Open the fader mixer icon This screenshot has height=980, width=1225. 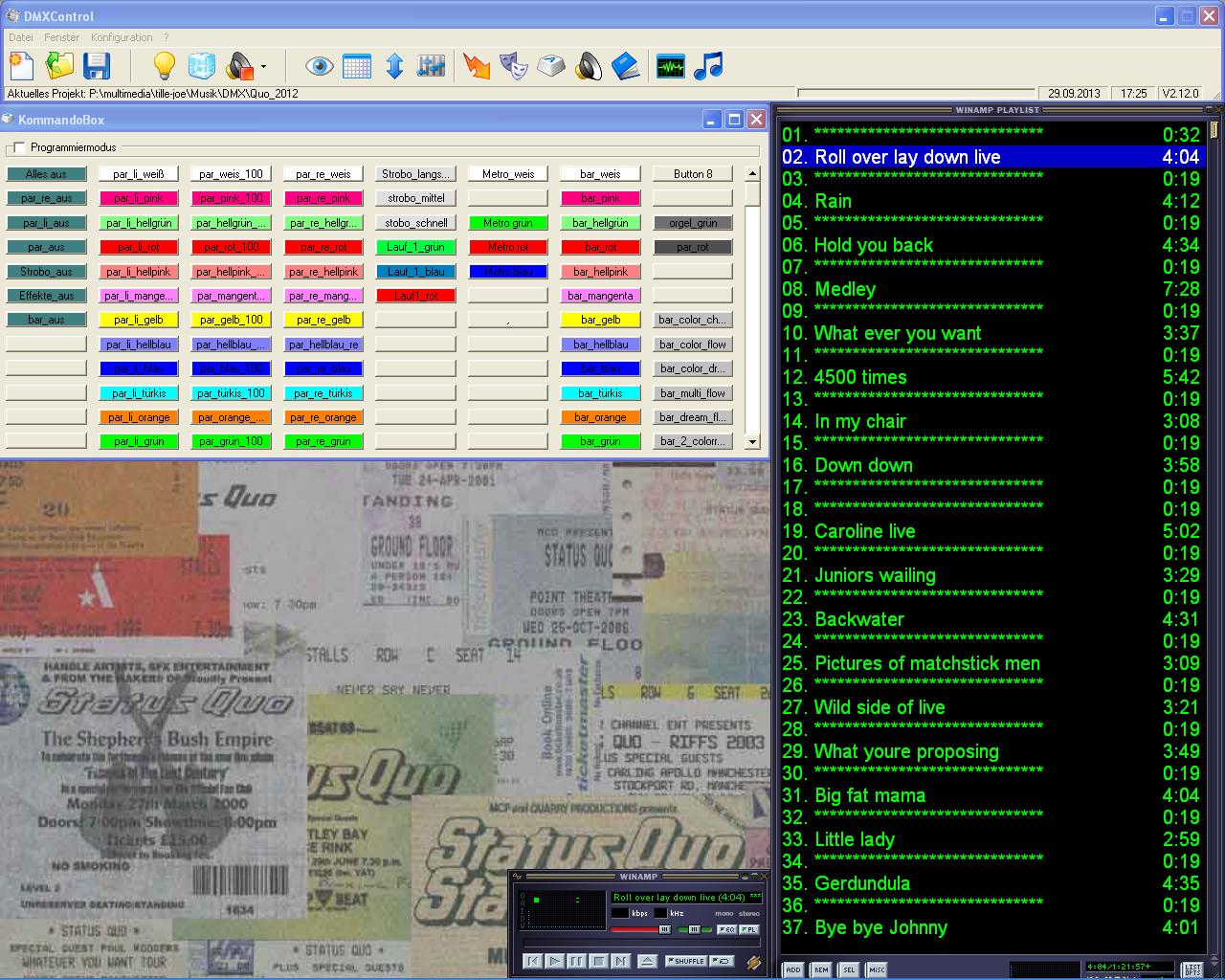click(432, 66)
